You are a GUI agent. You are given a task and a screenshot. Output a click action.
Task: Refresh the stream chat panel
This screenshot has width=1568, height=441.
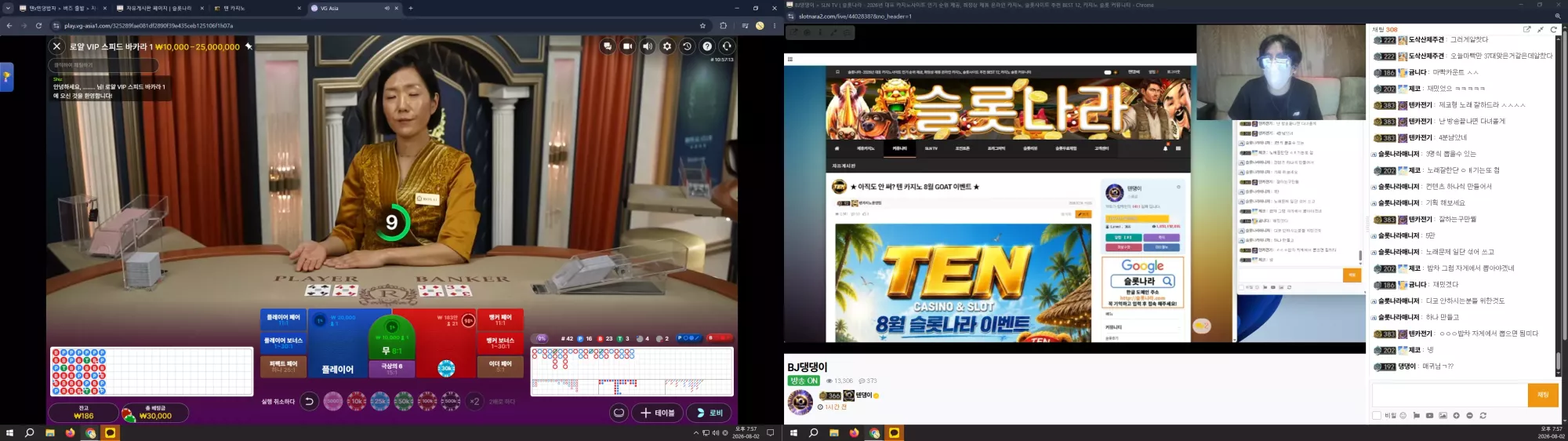(x=1553, y=29)
